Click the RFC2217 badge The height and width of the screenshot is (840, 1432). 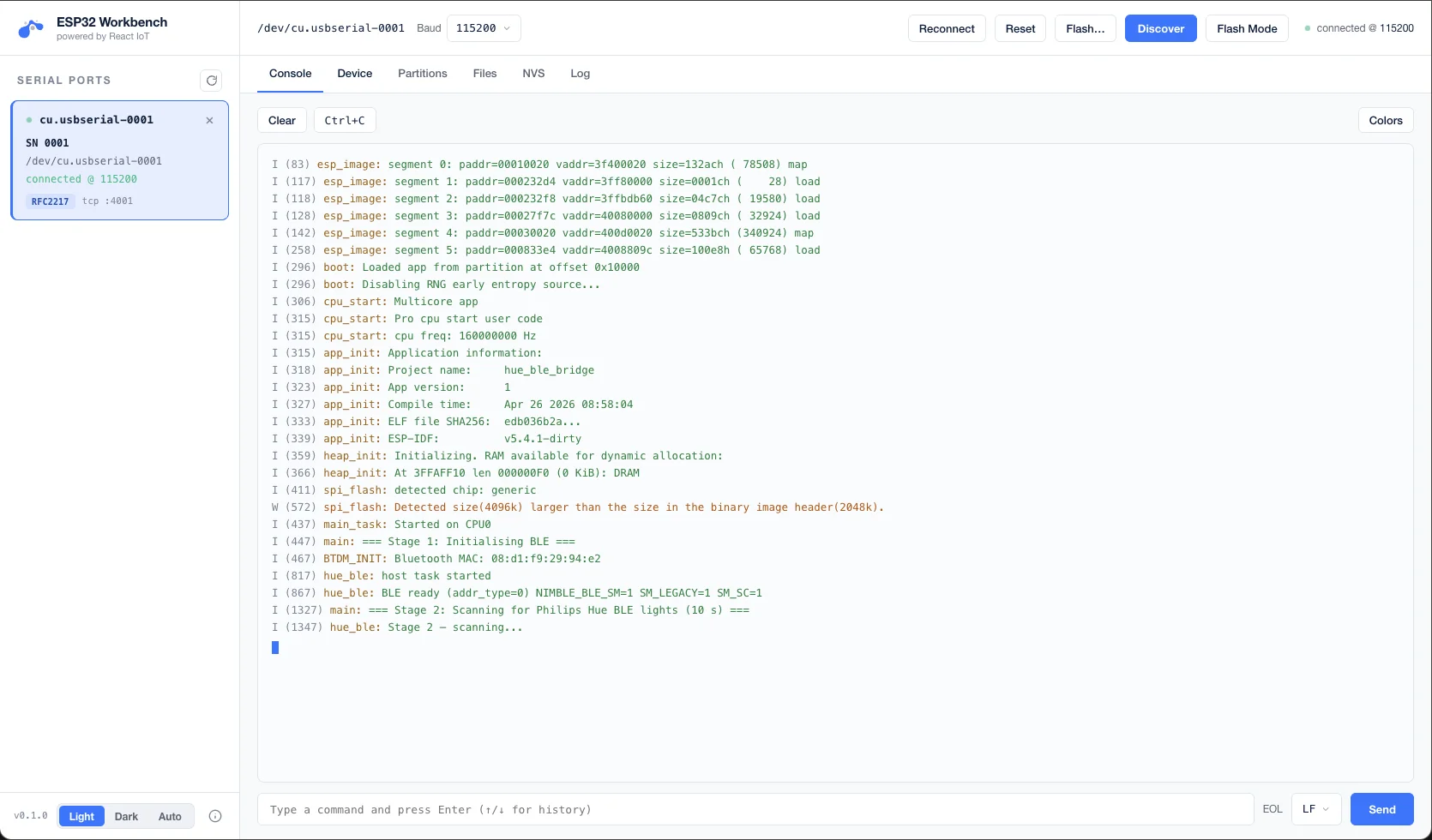pos(50,201)
